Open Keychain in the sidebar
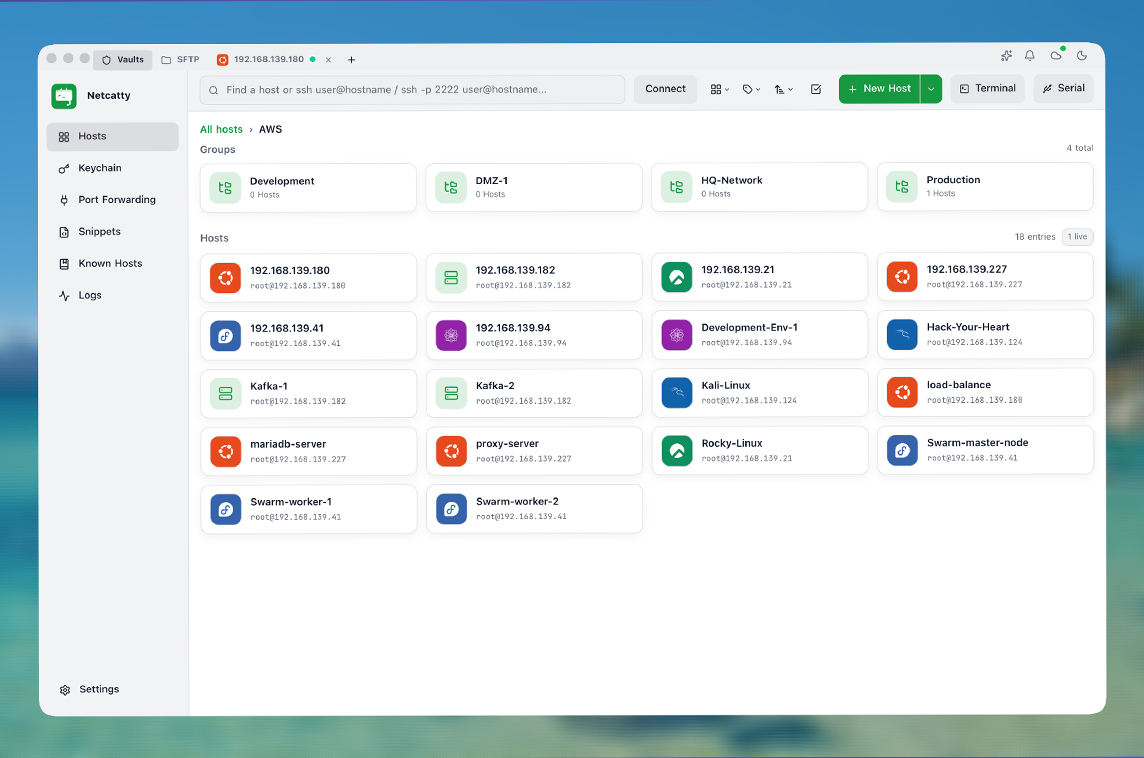1144x758 pixels. pyautogui.click(x=99, y=168)
